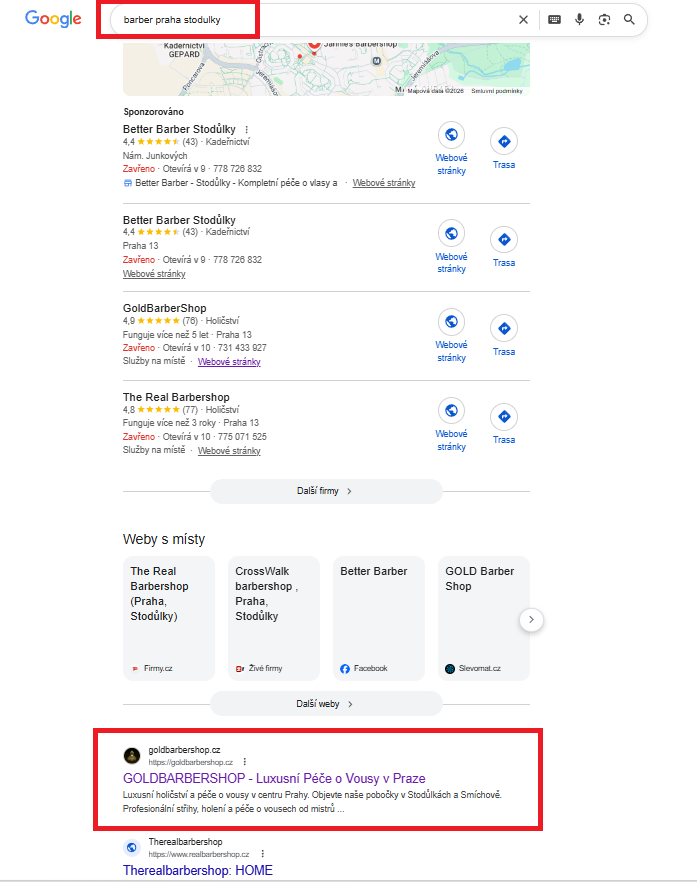The width and height of the screenshot is (697, 882).
Task: Go to the Google homepage via the logo
Action: (53, 19)
